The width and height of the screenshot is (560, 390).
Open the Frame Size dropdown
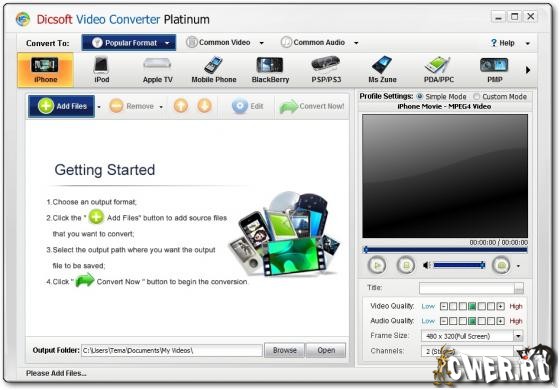tap(518, 336)
